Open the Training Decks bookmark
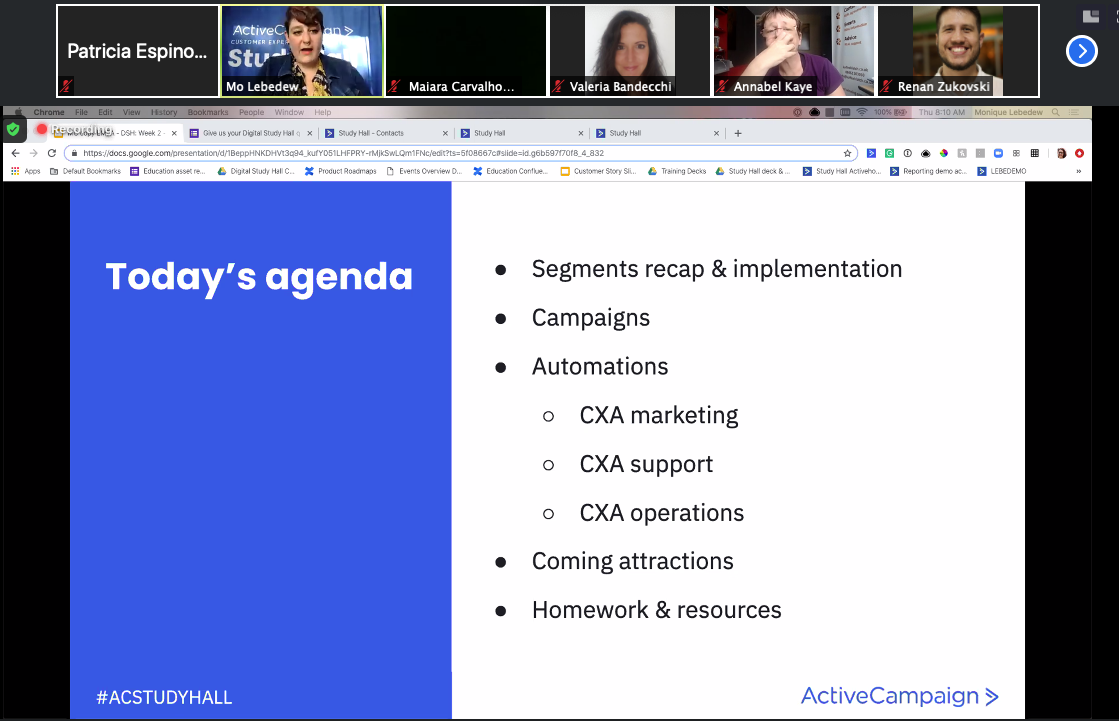 point(677,171)
